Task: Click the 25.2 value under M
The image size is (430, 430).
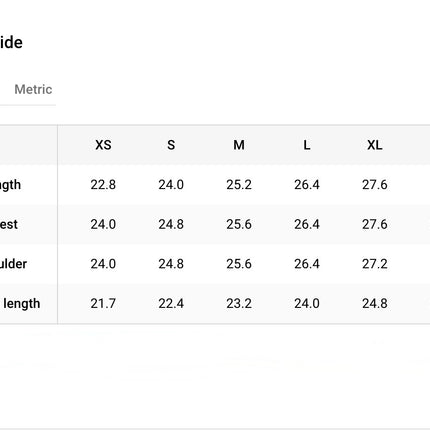Action: click(239, 185)
